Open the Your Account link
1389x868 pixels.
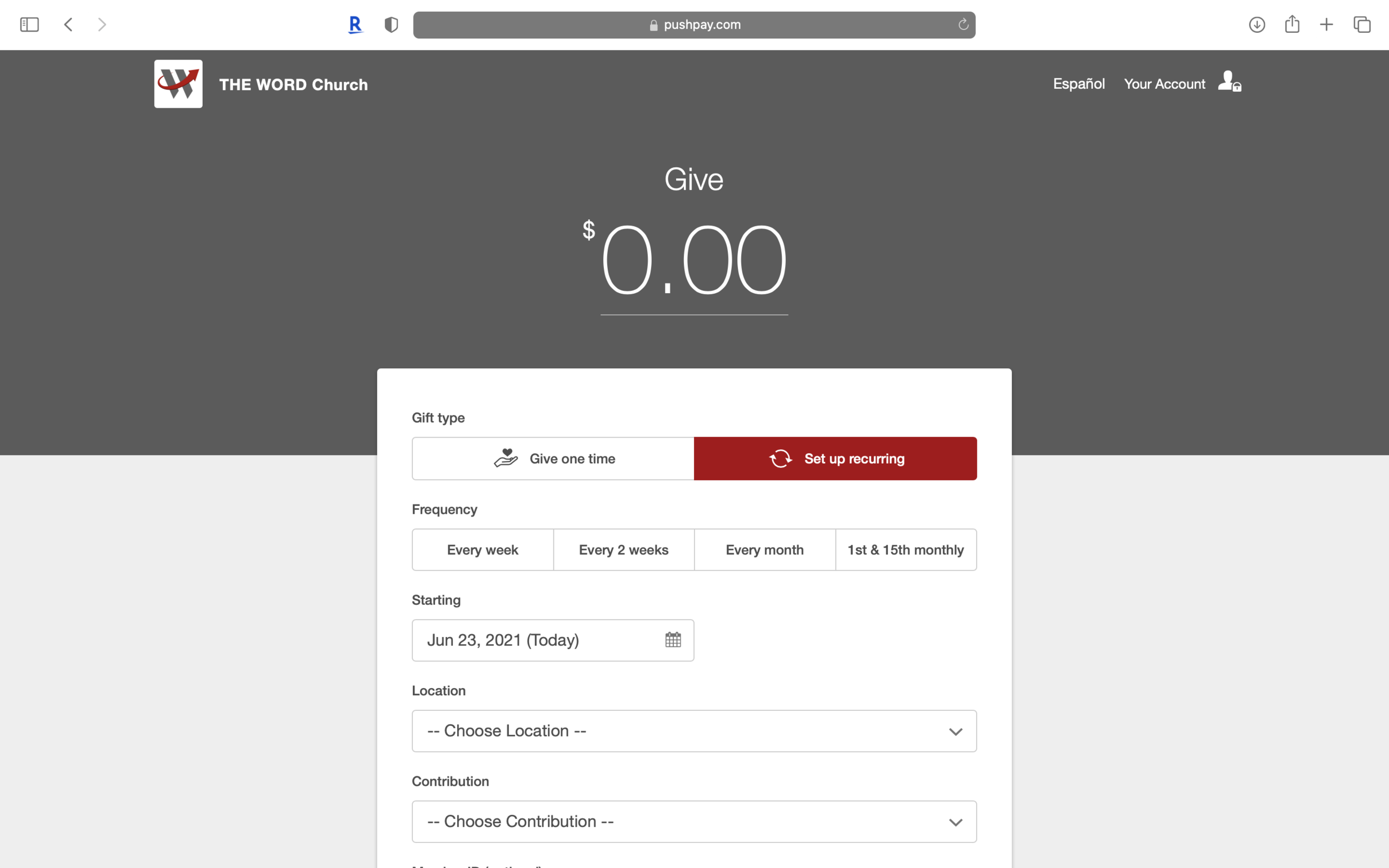click(x=1164, y=84)
